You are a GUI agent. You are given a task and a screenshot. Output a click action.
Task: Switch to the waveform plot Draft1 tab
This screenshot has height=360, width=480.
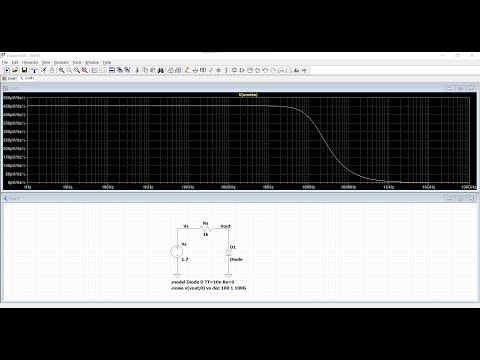point(9,78)
